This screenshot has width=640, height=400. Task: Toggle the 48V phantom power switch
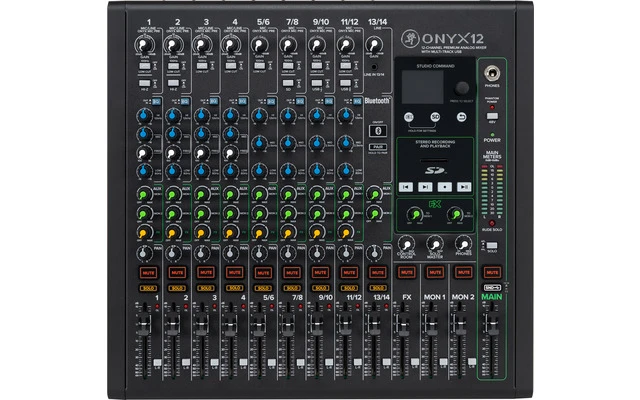click(492, 116)
